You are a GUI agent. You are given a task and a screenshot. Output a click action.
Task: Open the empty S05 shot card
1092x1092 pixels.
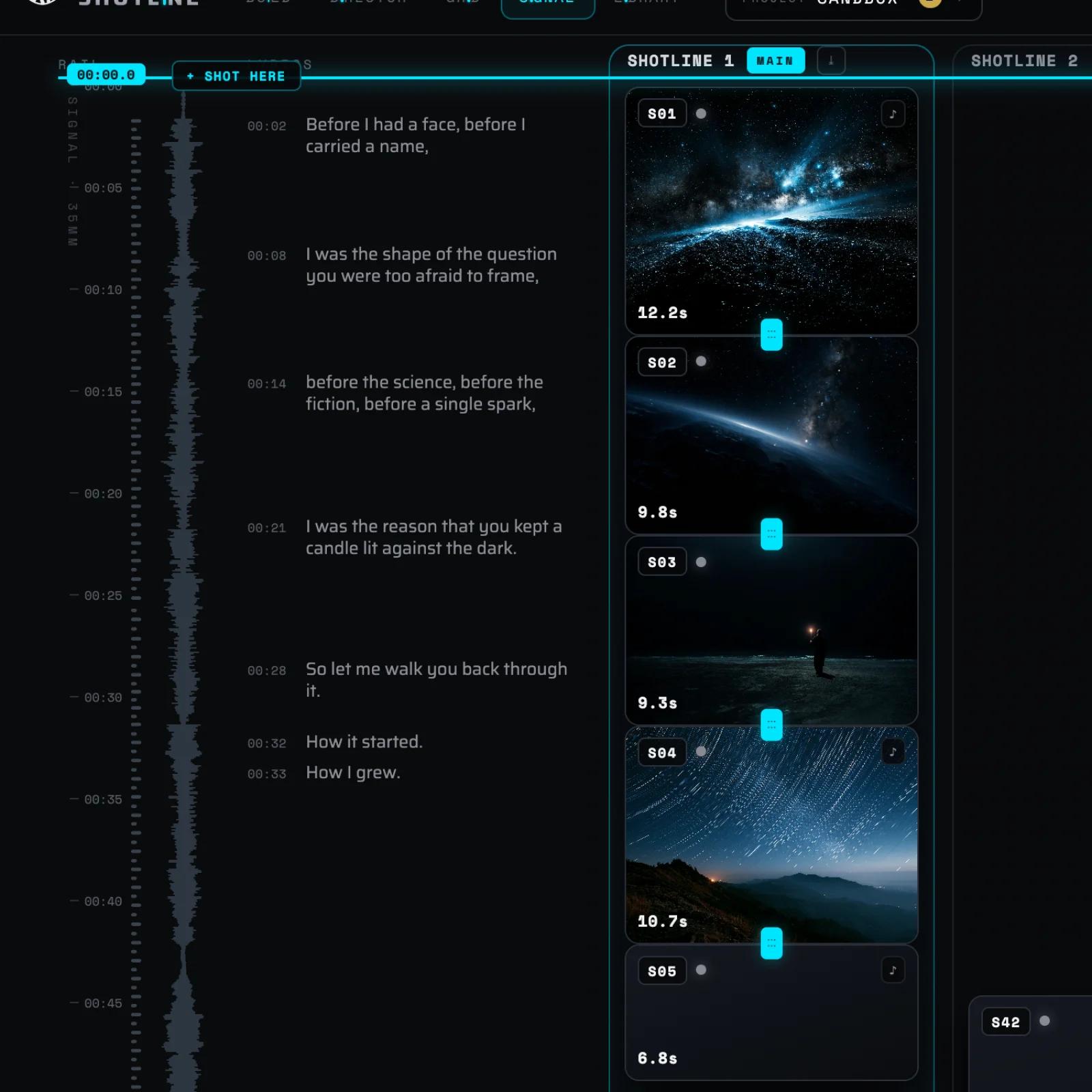771,1013
